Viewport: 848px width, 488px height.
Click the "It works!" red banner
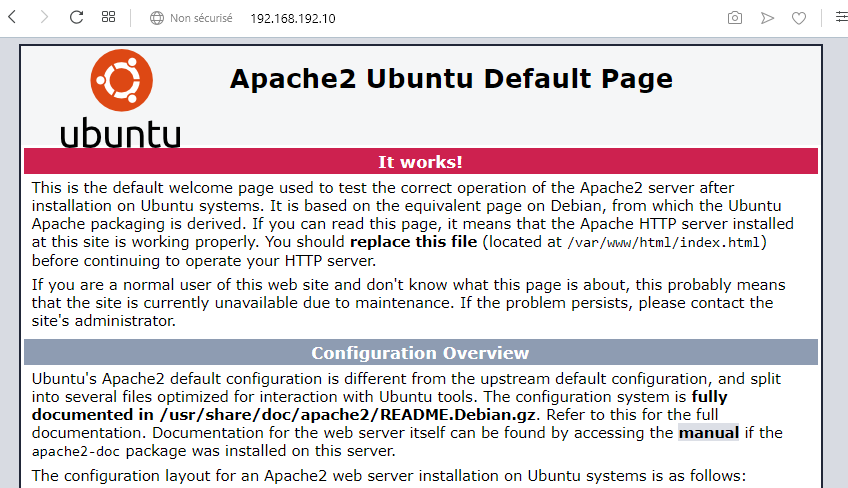(420, 162)
